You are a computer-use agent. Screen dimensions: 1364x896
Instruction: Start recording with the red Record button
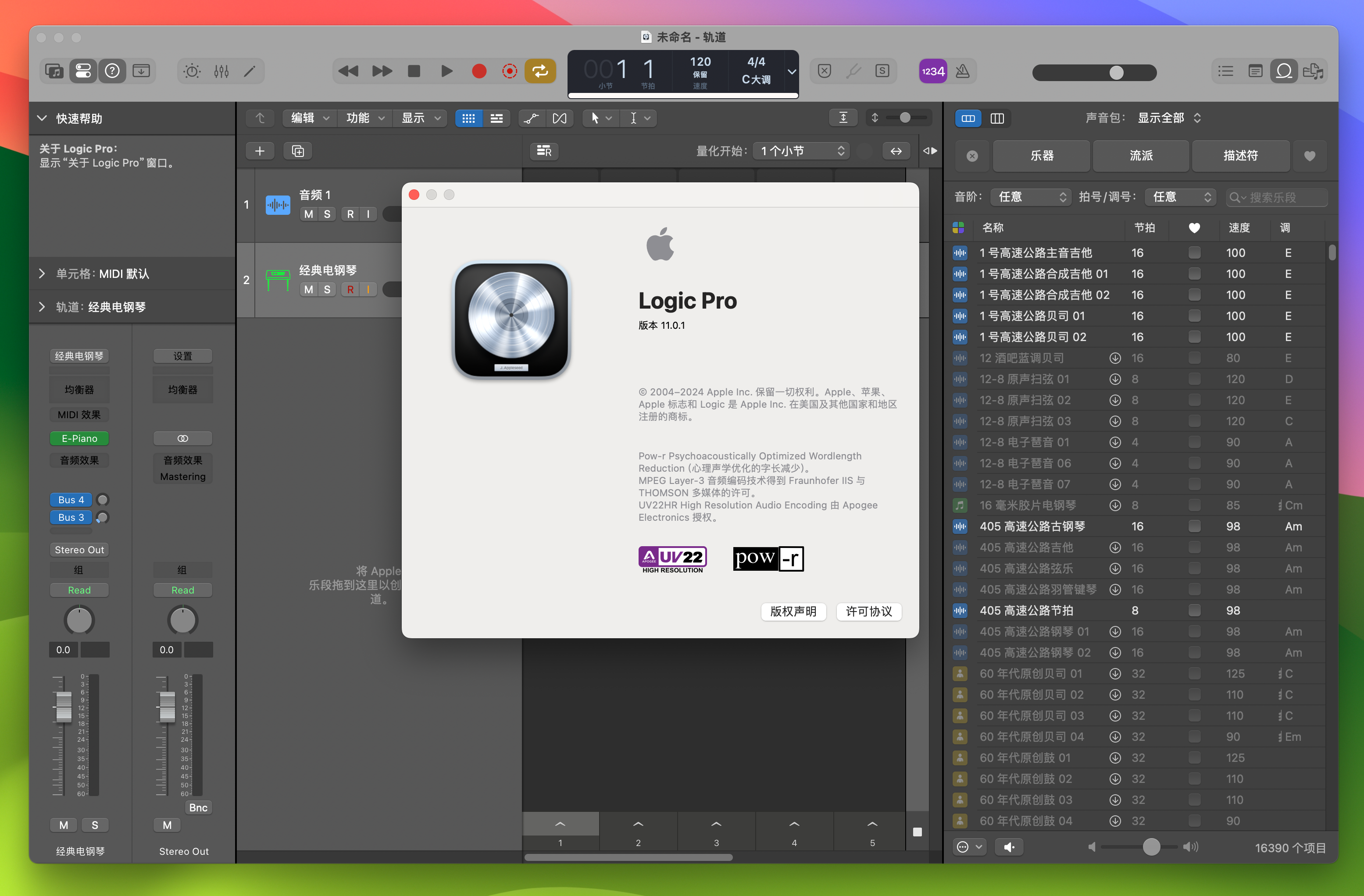(479, 71)
